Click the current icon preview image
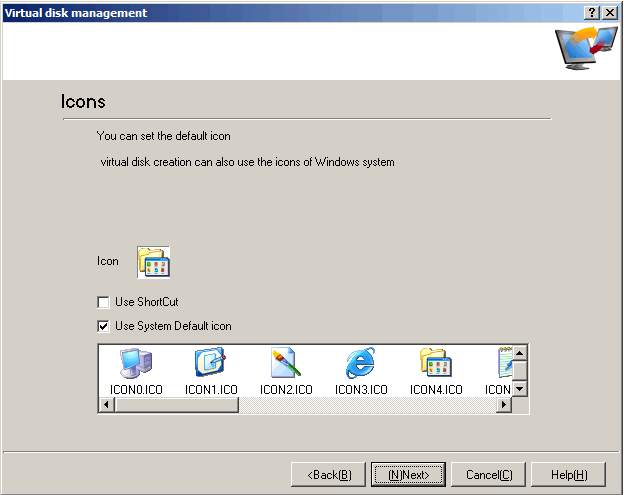Viewport: 624px width, 495px height. [x=154, y=261]
